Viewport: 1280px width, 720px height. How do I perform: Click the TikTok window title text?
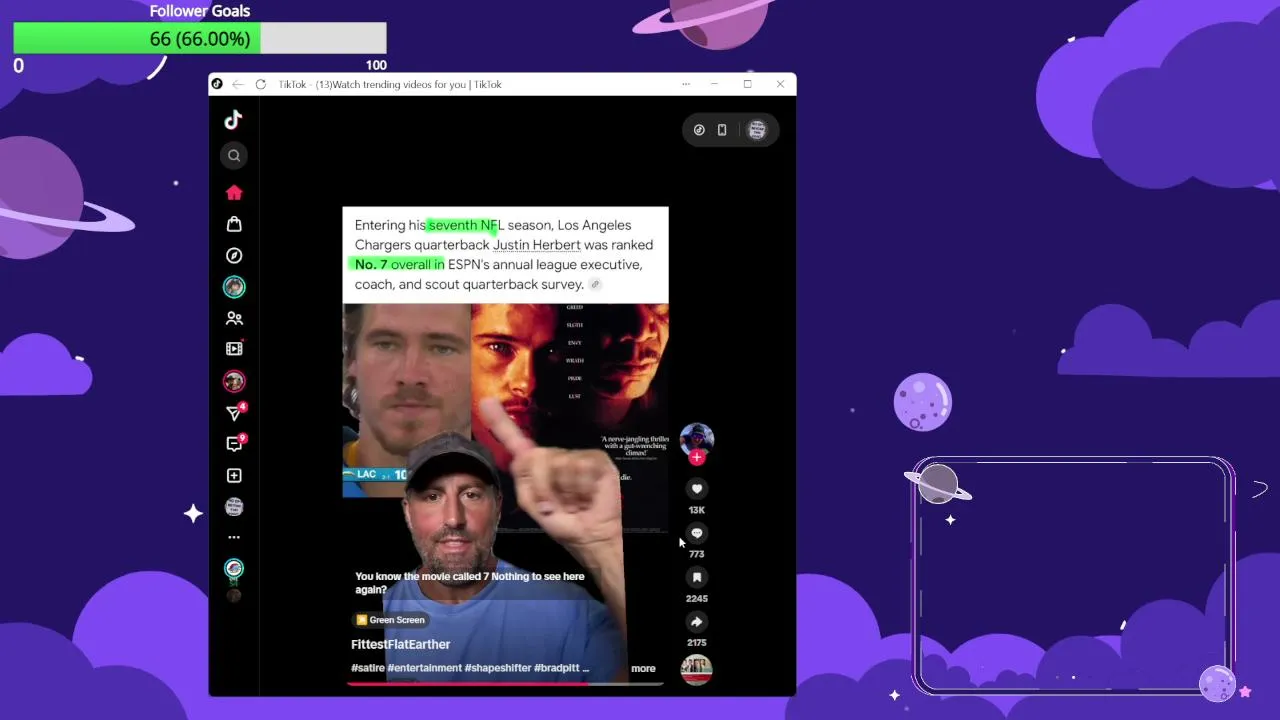click(390, 84)
